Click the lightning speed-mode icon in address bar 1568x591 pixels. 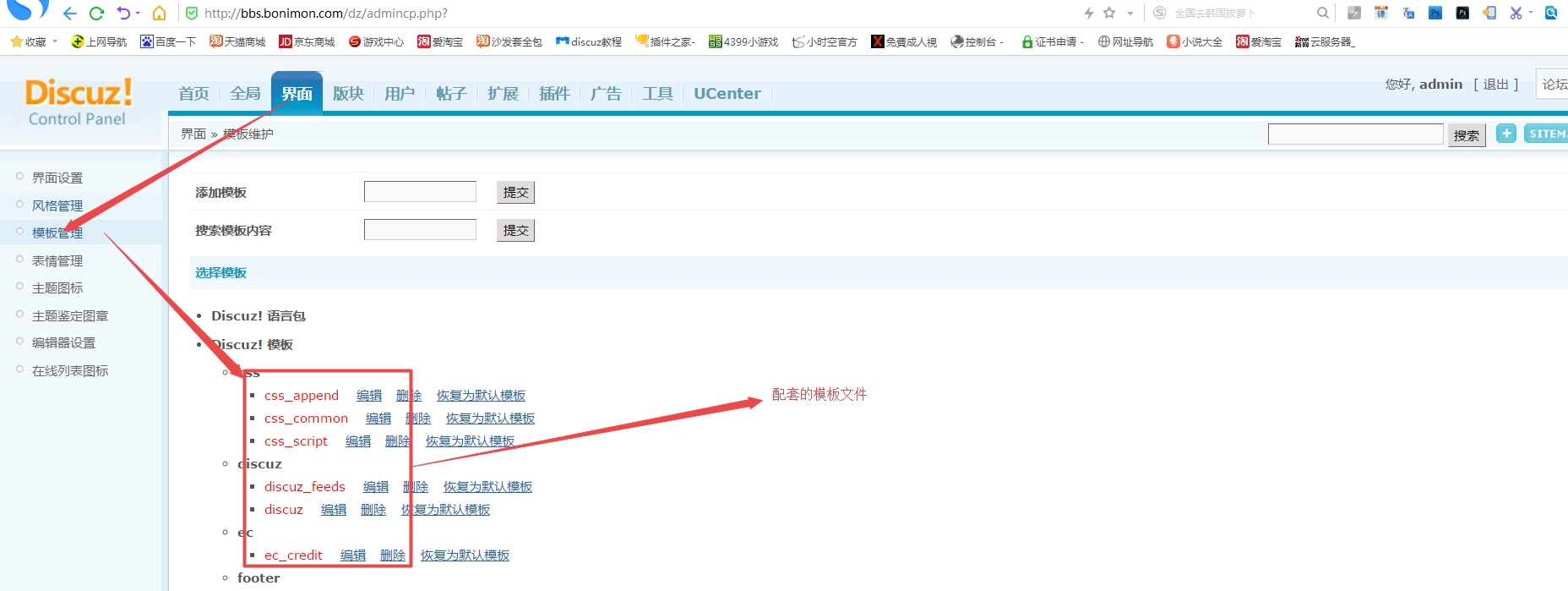click(x=1089, y=13)
